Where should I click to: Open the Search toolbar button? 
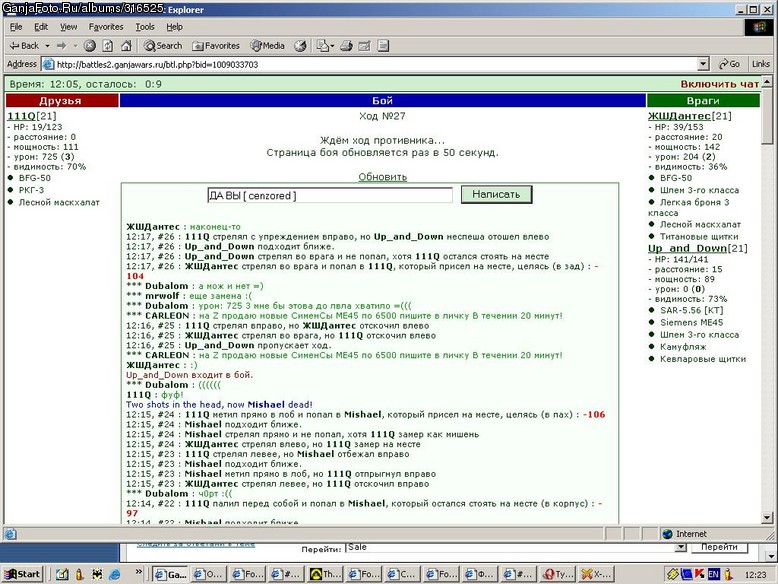pos(163,46)
